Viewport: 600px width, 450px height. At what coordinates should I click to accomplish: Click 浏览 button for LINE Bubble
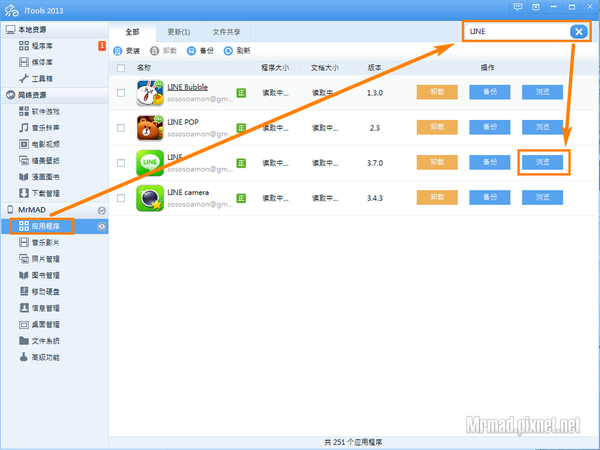tap(543, 92)
